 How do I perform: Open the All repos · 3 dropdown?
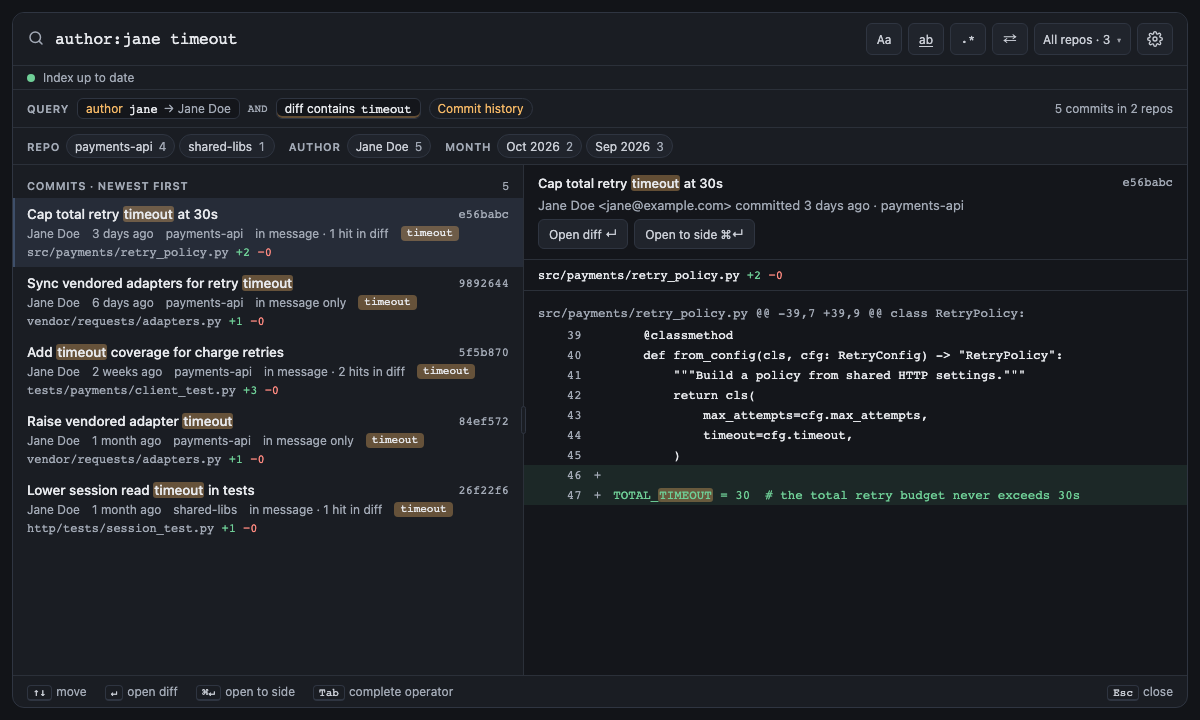1082,39
